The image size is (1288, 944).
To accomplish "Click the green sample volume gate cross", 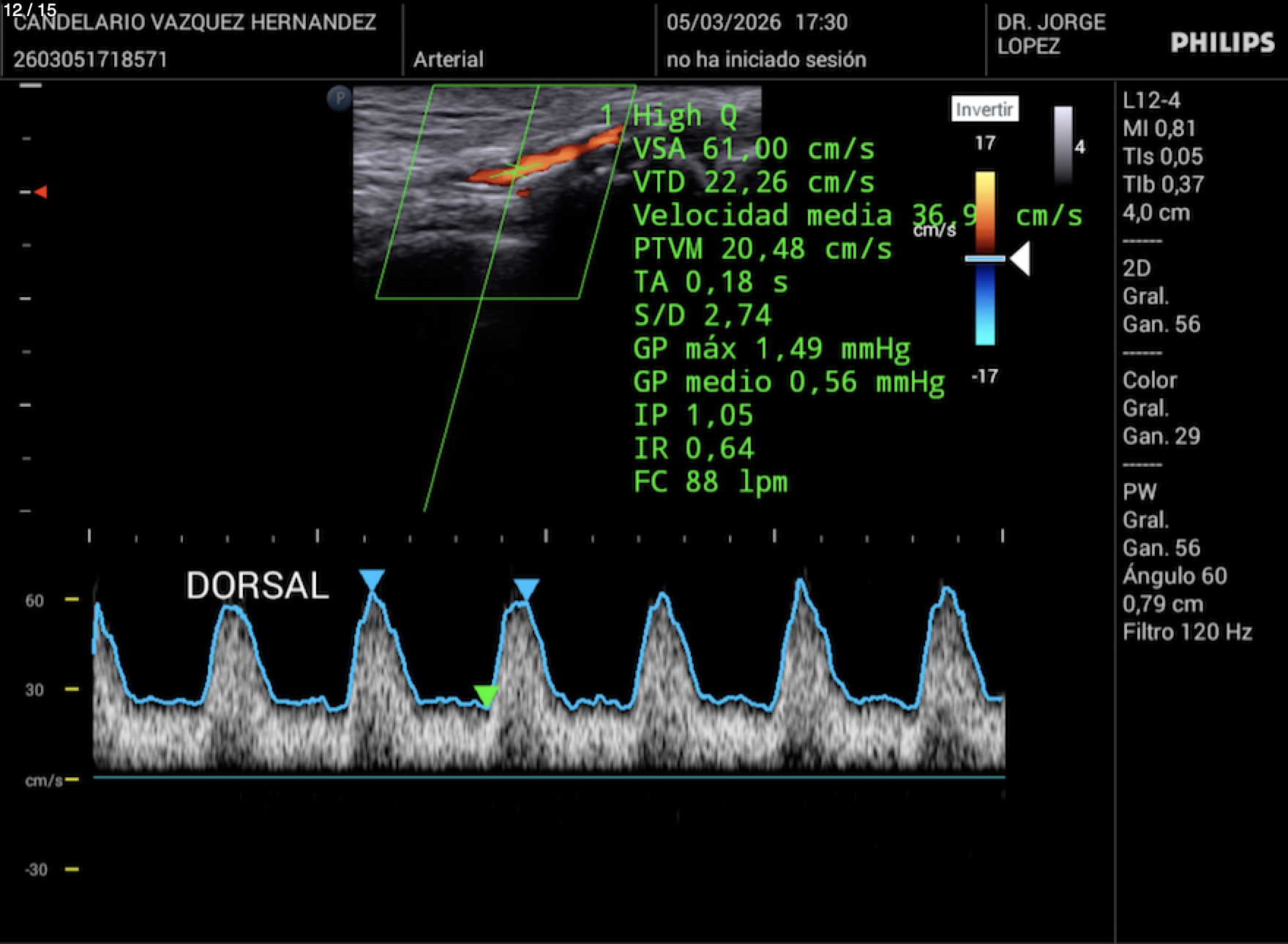I will point(516,171).
